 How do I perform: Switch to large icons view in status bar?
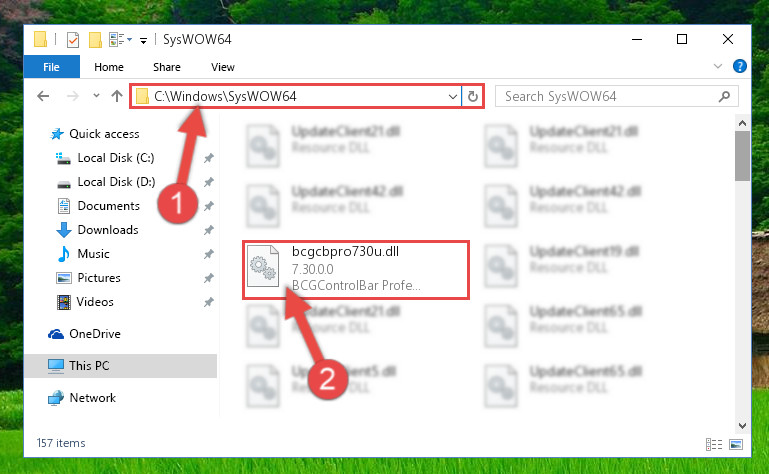(736, 445)
